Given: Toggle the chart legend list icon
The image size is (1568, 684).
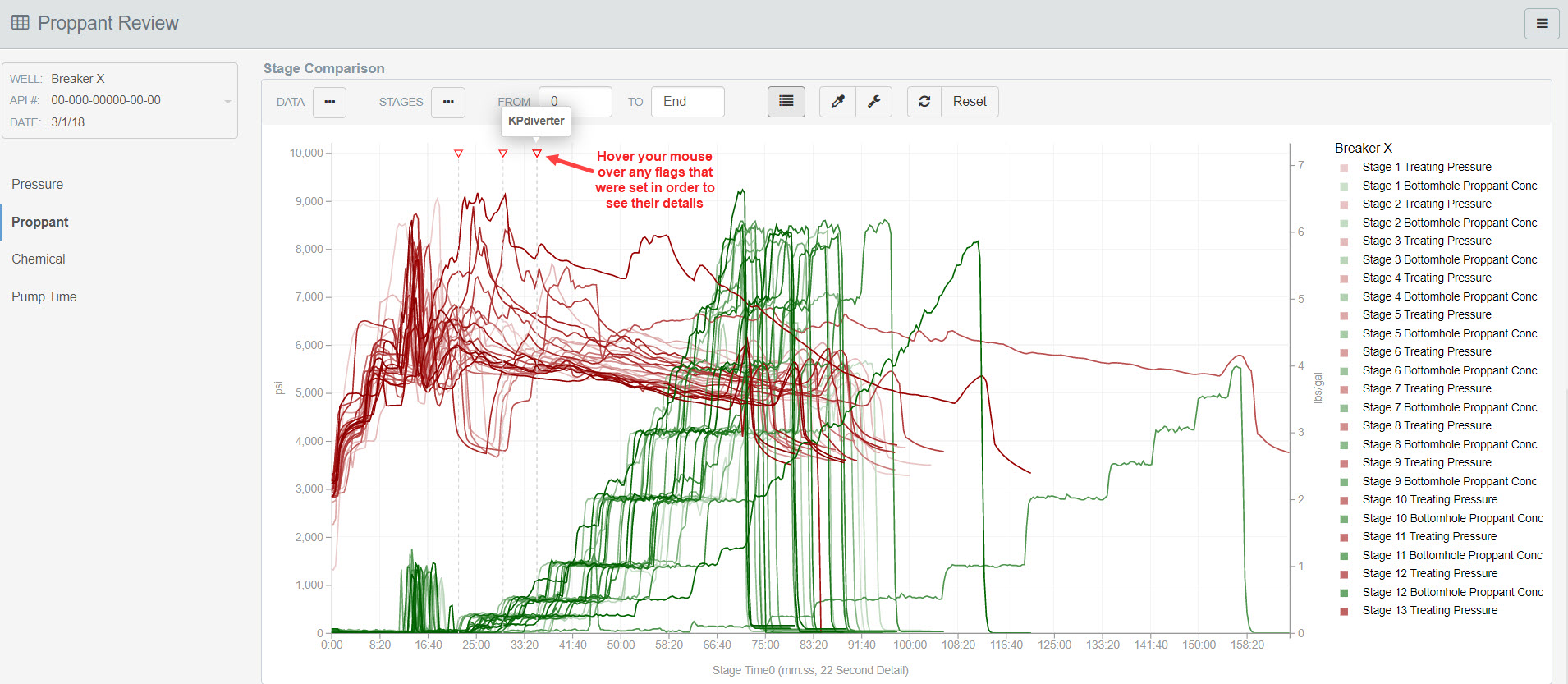Looking at the screenshot, I should pyautogui.click(x=786, y=102).
